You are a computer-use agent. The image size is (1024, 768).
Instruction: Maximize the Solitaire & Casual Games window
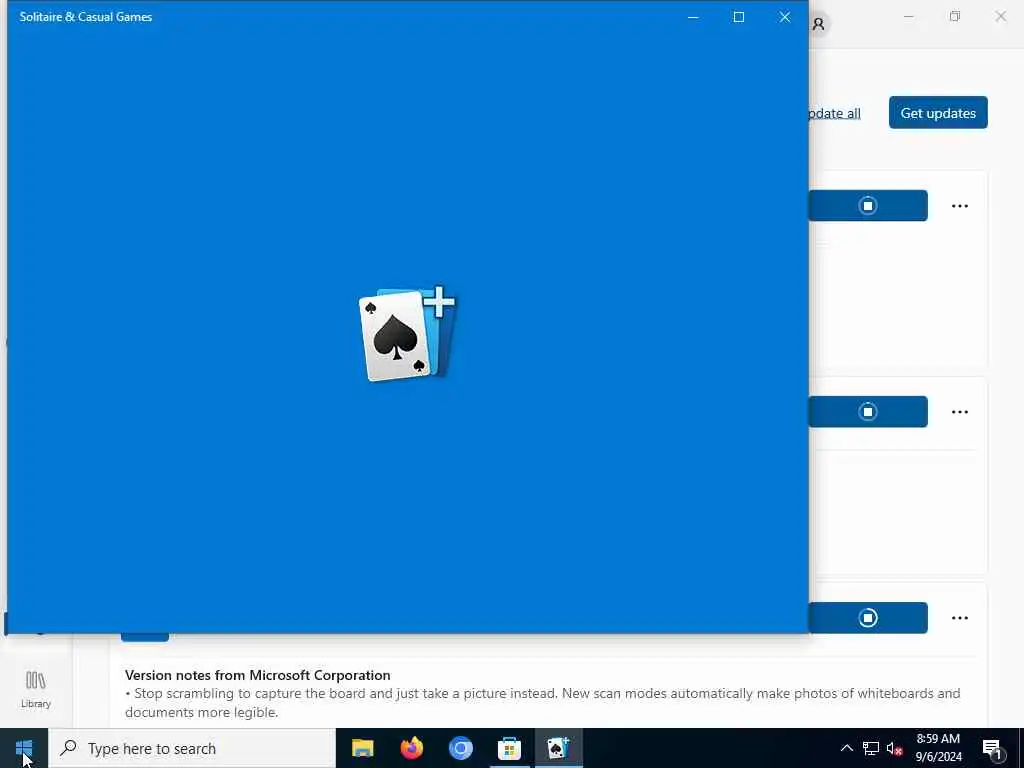(x=739, y=17)
